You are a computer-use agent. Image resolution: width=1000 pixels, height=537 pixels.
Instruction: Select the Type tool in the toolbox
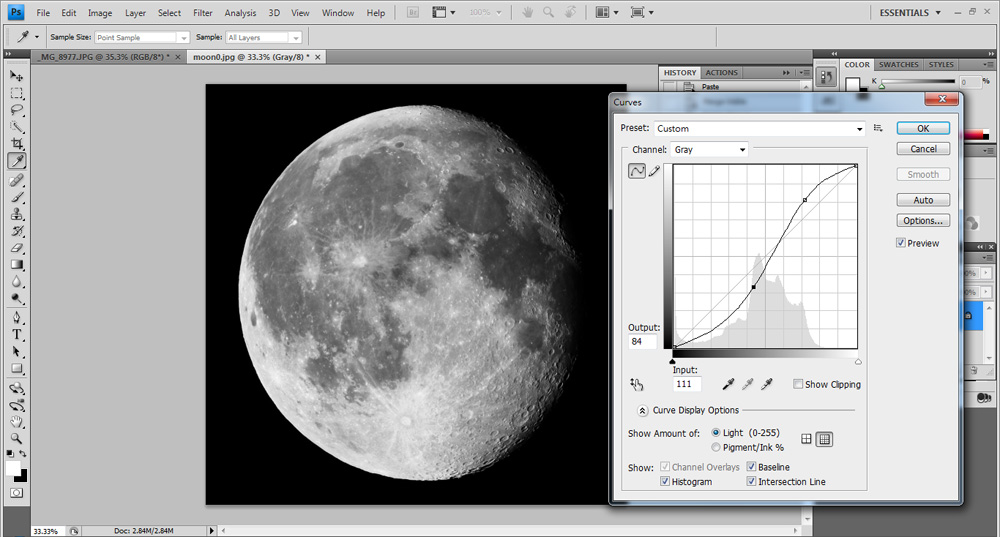click(x=17, y=334)
